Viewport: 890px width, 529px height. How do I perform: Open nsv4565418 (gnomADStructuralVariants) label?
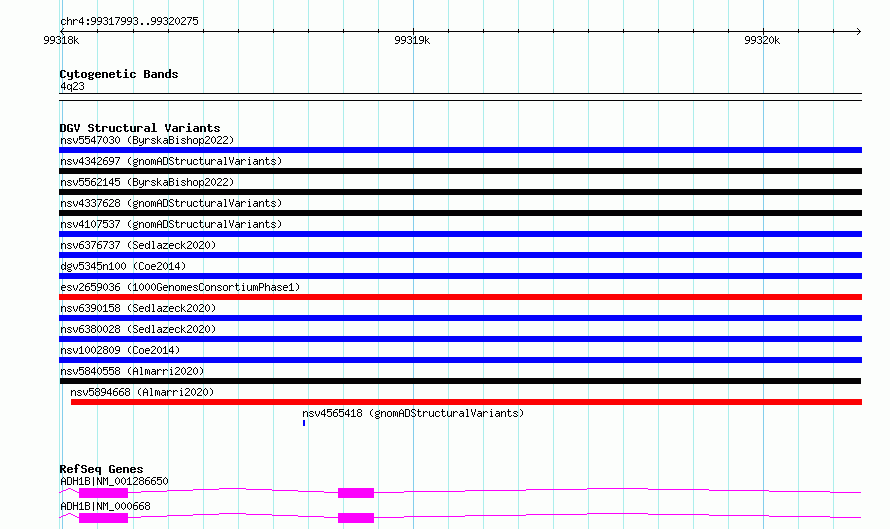(413, 413)
